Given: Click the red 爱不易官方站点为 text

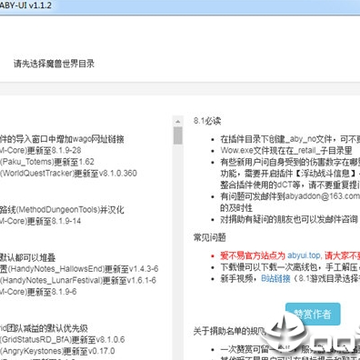Looking at the screenshot, I should coord(253,256).
